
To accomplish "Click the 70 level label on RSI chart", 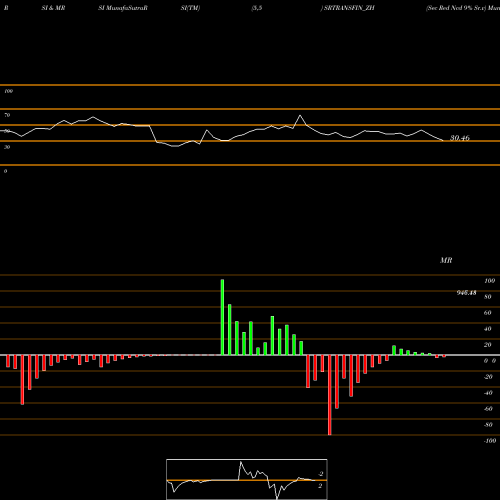I will coord(7,115).
